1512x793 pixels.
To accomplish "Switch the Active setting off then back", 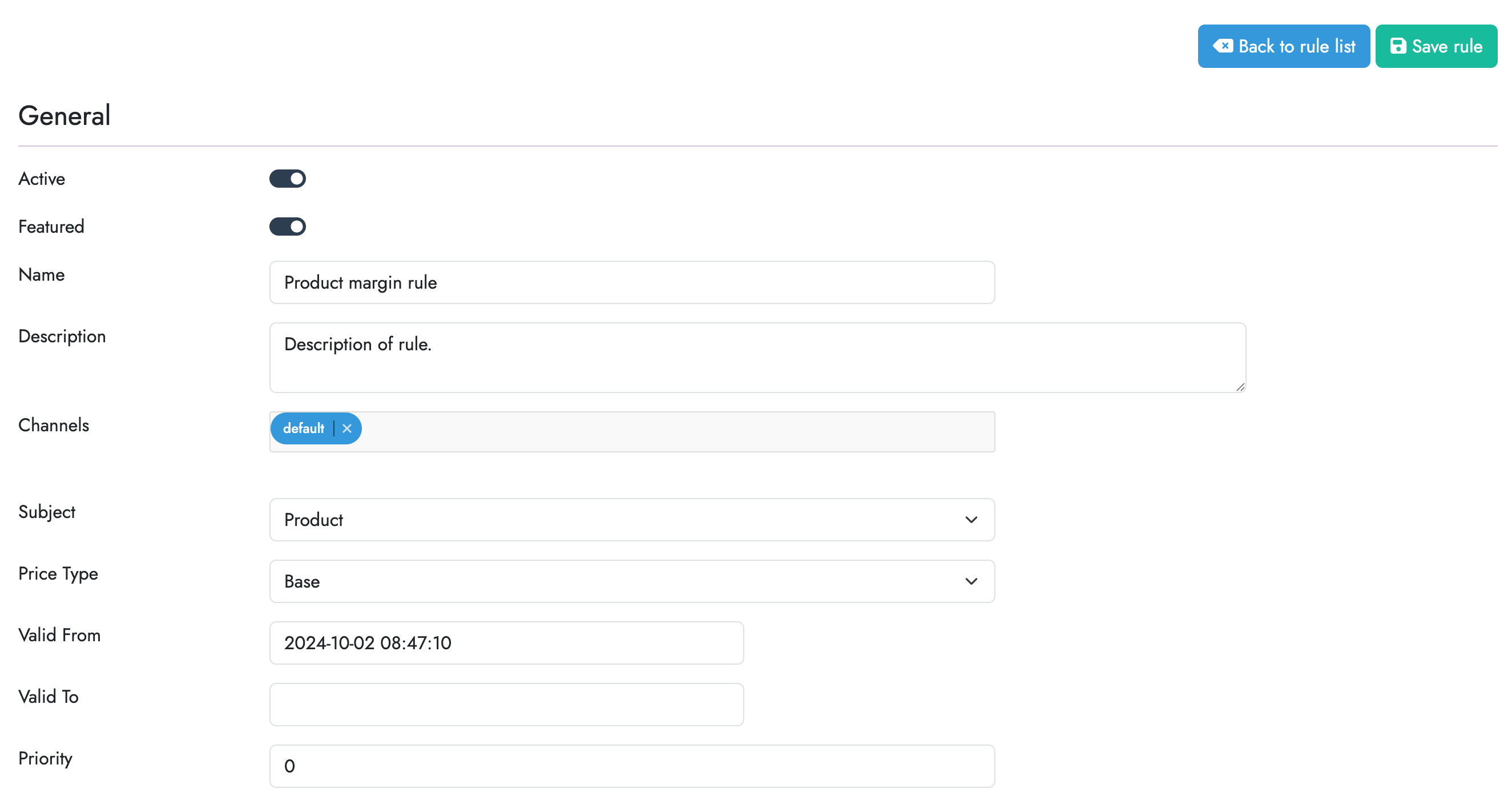I will pyautogui.click(x=287, y=179).
